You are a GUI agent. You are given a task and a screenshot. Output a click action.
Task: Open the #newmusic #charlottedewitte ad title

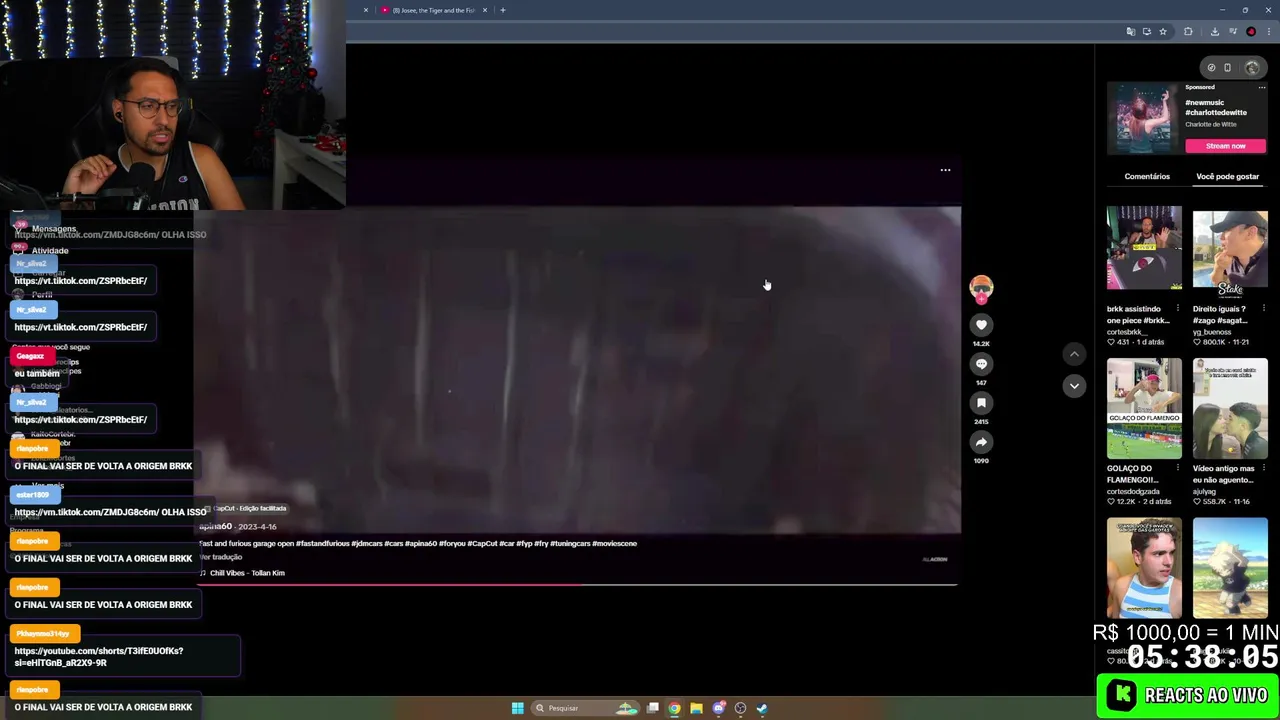(x=1216, y=107)
